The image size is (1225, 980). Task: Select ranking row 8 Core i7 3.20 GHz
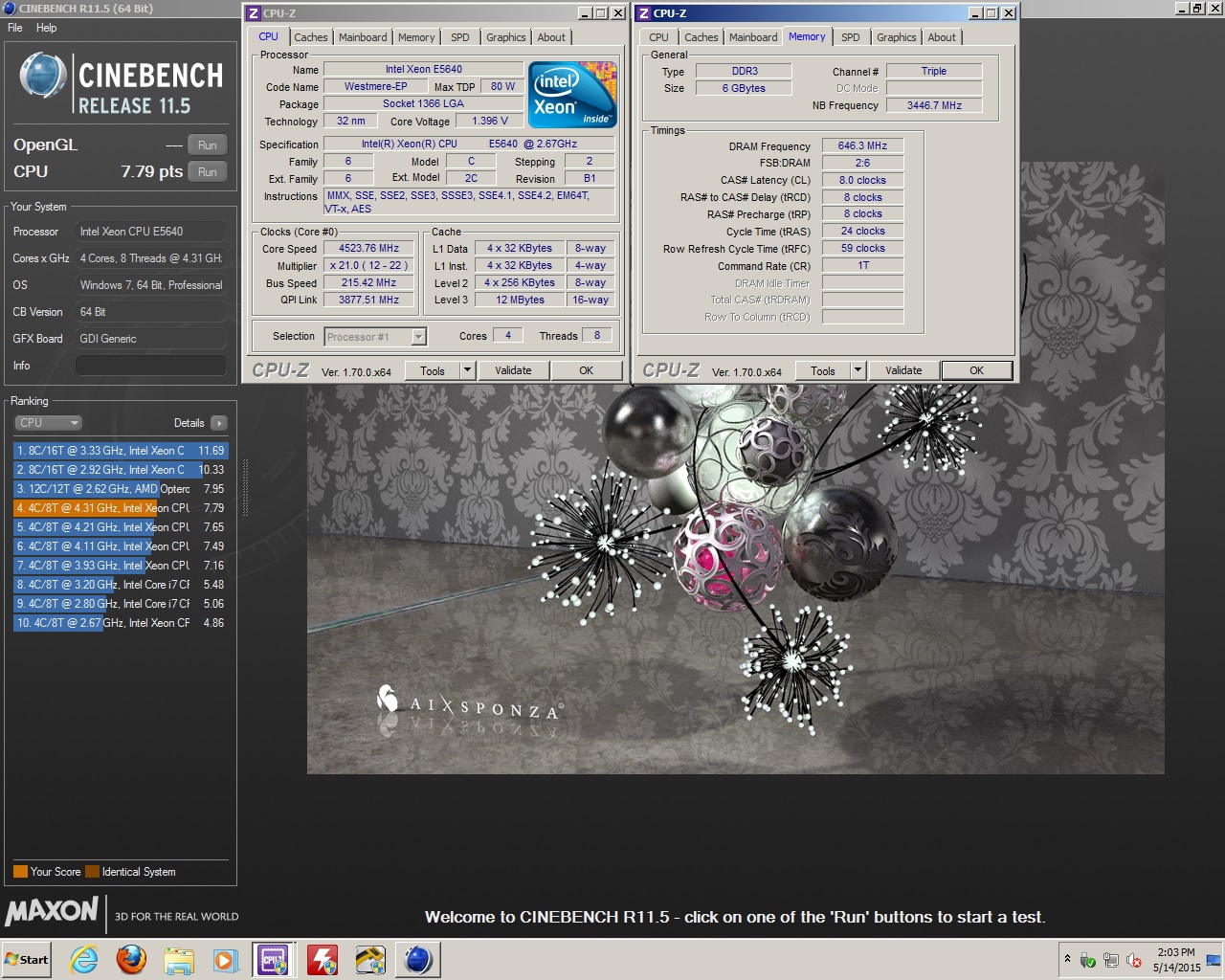coord(121,585)
